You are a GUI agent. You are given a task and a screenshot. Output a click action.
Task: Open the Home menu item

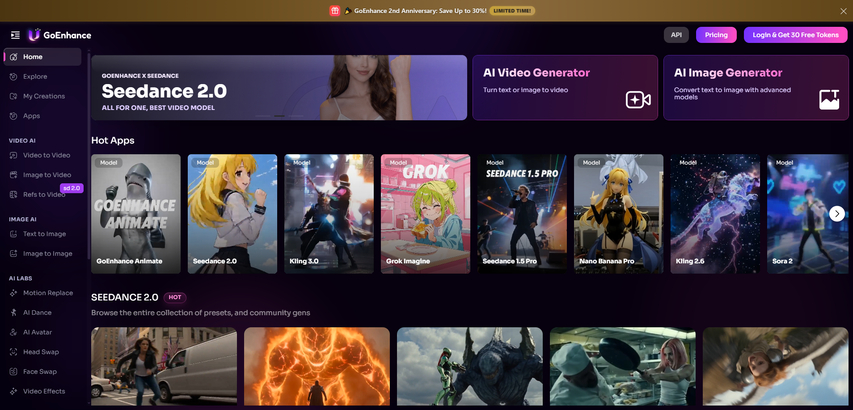pos(42,57)
